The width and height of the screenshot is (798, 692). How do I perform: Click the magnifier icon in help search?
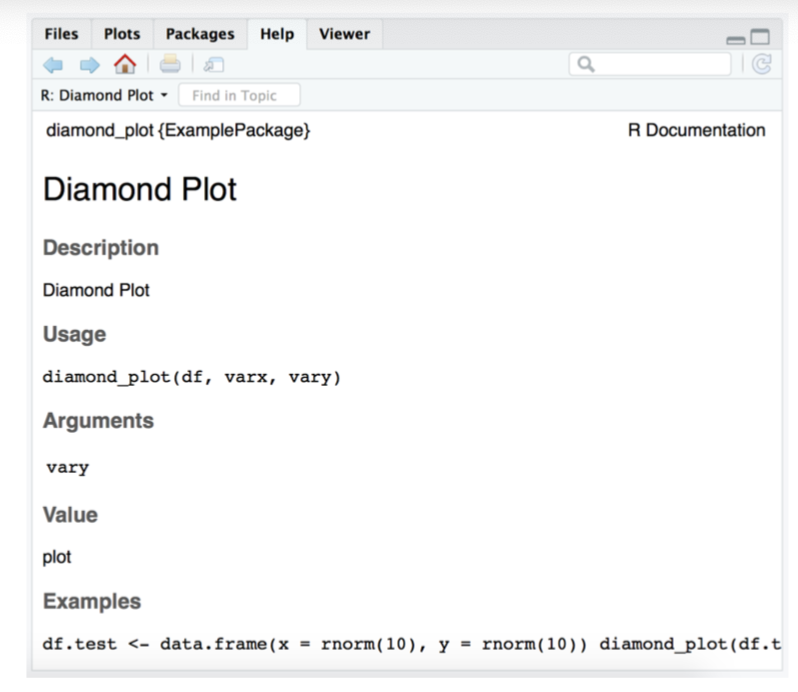586,65
